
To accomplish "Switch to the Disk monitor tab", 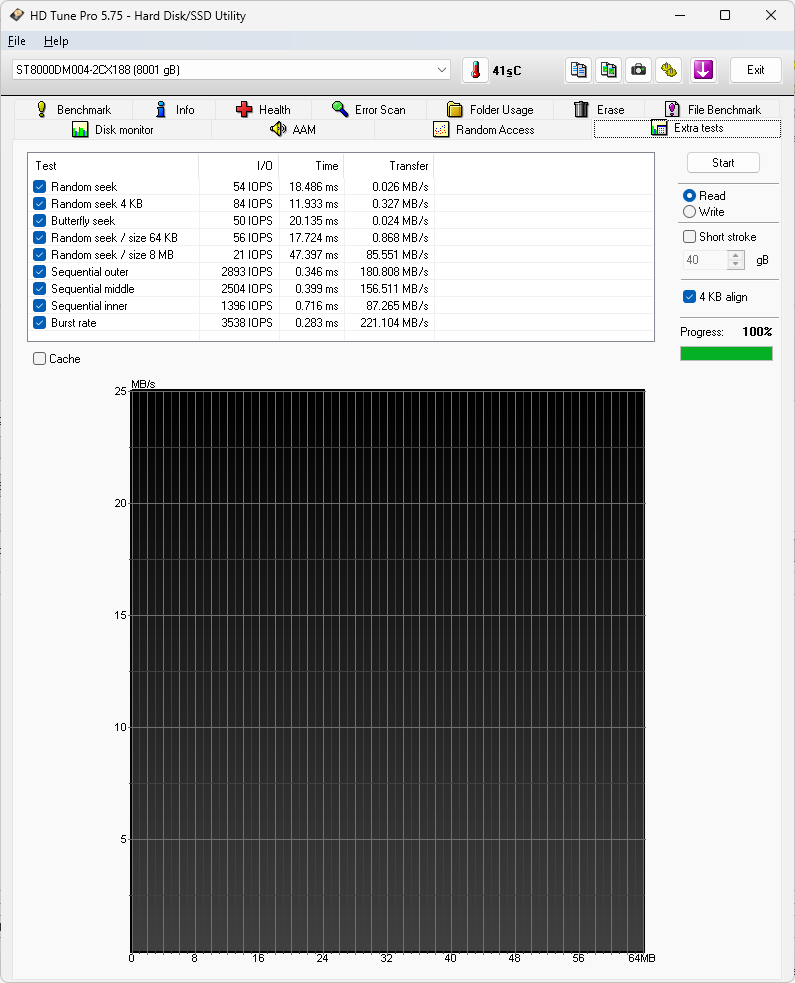I will tap(113, 130).
